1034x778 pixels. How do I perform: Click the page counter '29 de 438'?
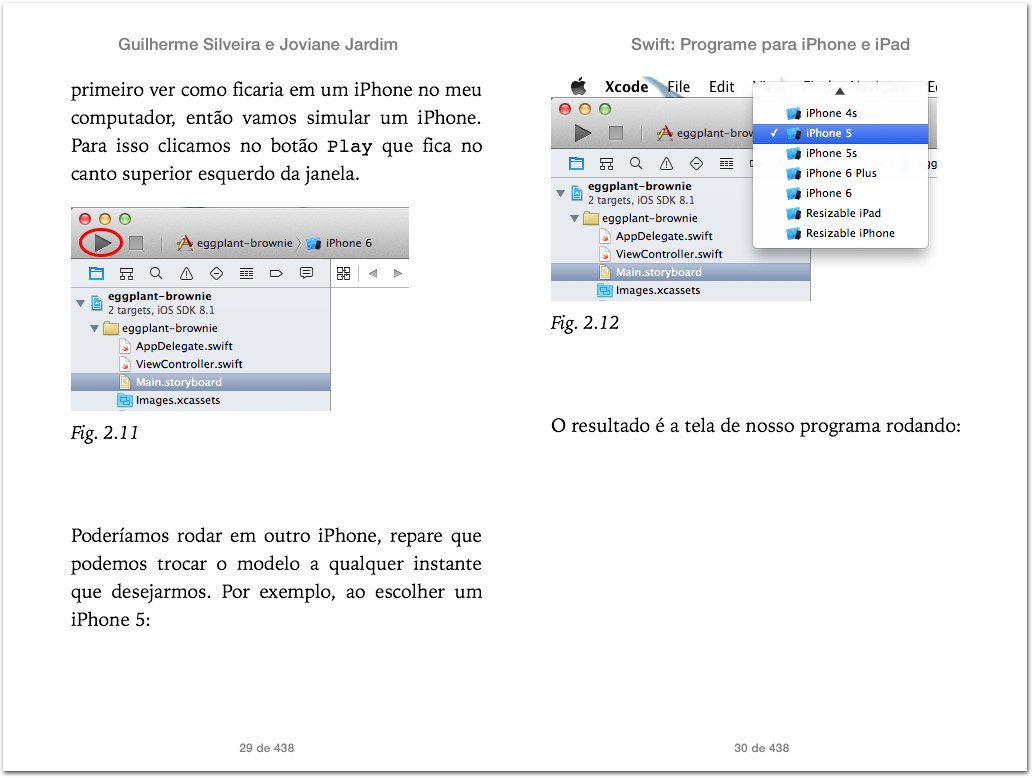coord(266,748)
